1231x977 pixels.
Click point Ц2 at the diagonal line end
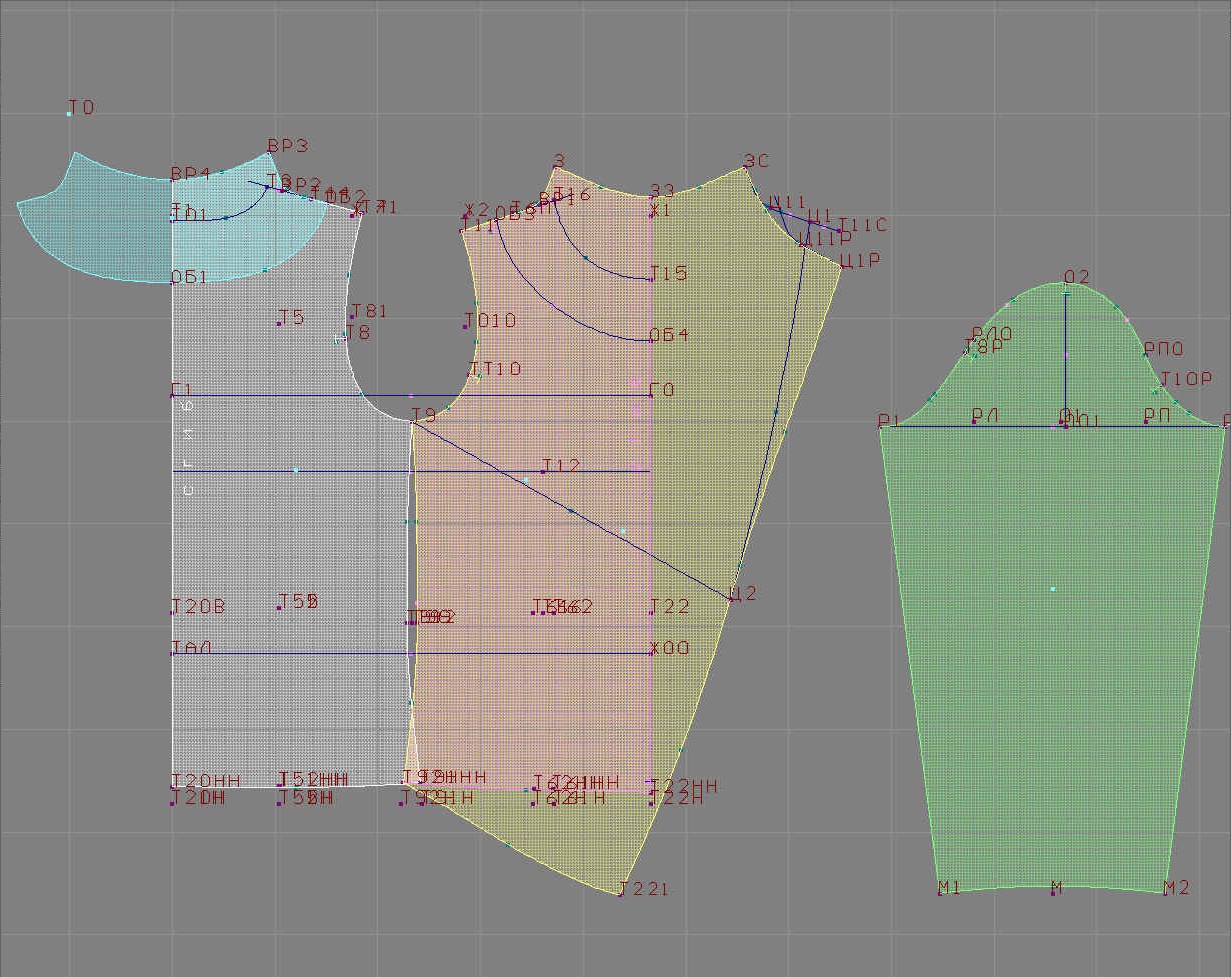pos(731,599)
